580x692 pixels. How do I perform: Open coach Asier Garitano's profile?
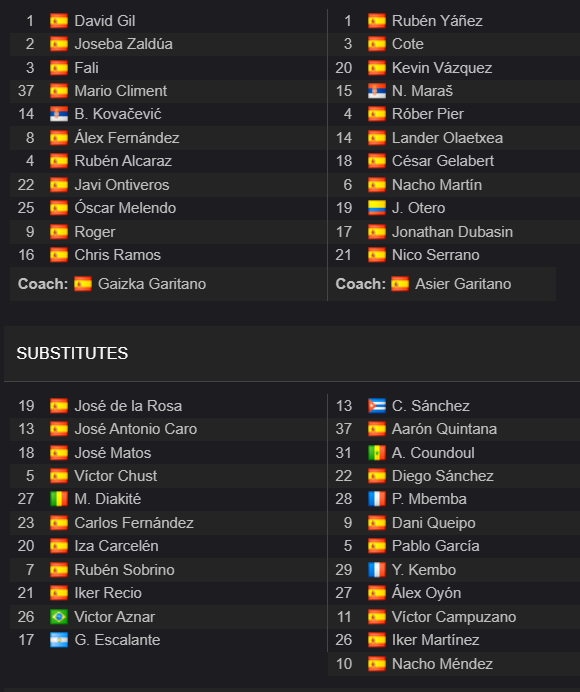click(463, 284)
